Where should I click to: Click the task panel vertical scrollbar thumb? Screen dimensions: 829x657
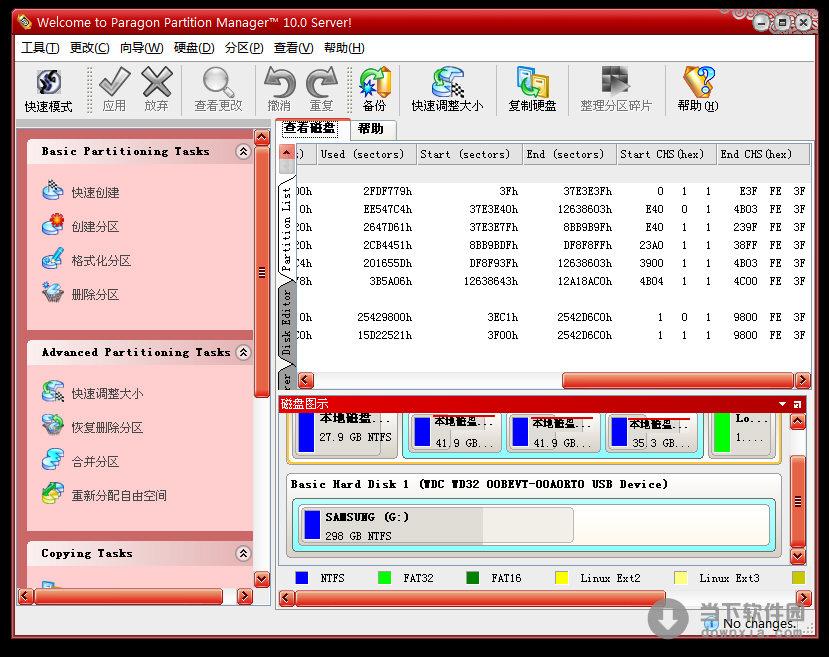(x=262, y=272)
